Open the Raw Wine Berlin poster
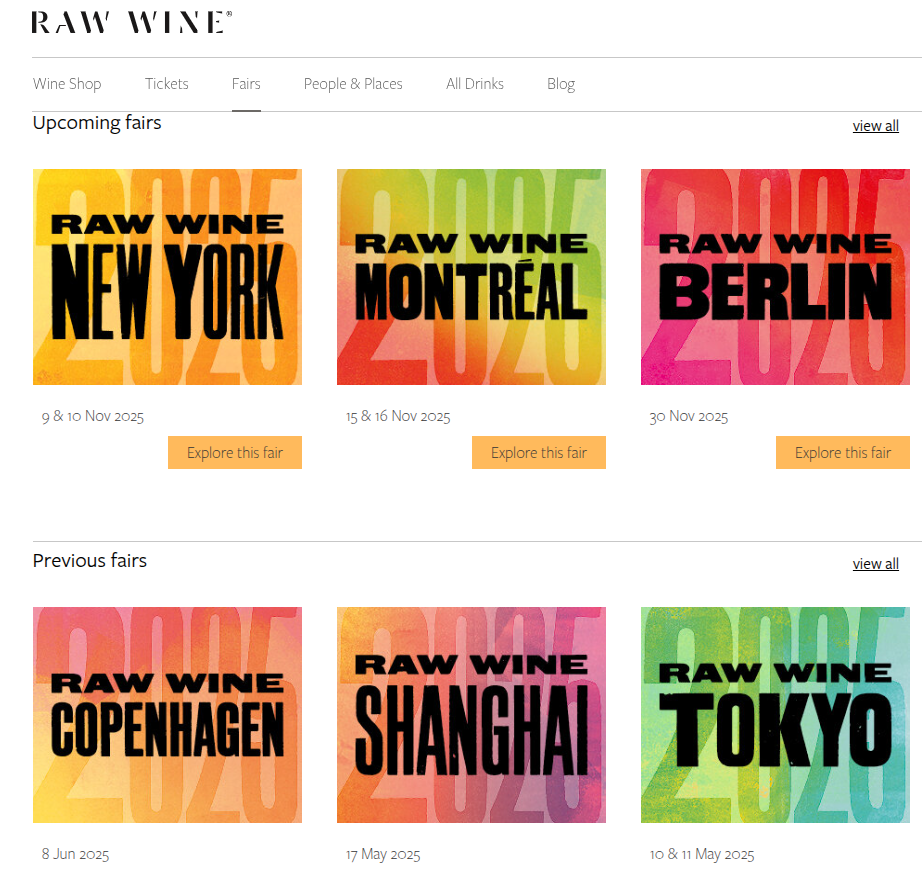Screen dimensions: 922x869 tap(775, 277)
